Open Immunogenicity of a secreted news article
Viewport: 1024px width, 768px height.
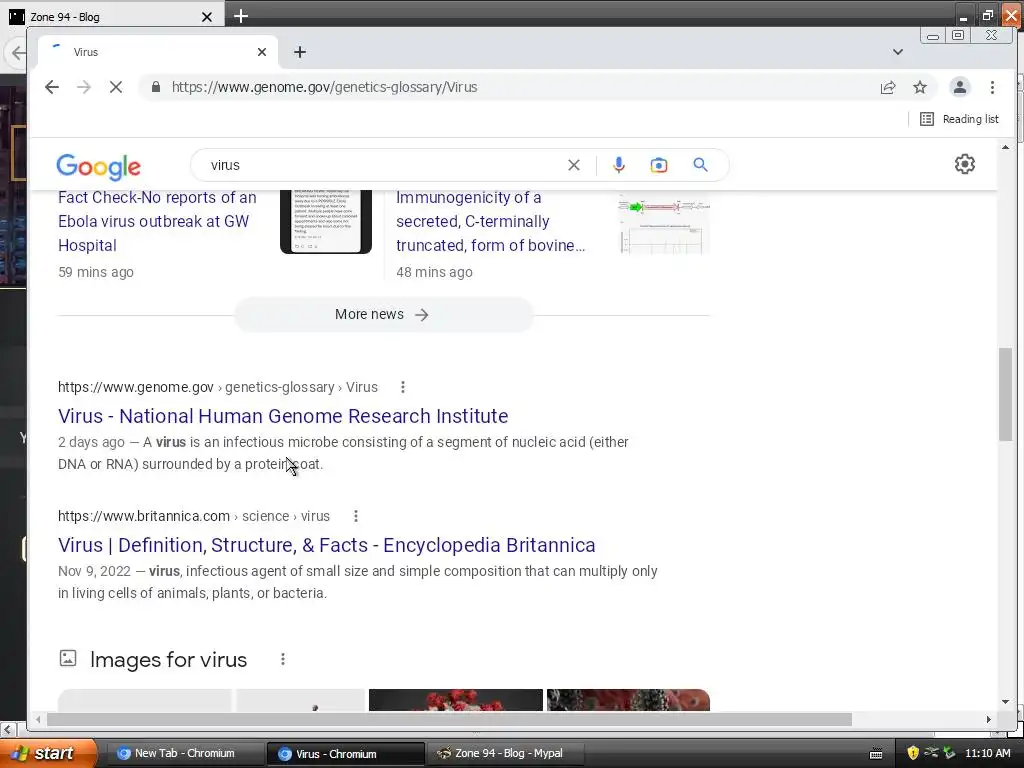pos(490,221)
